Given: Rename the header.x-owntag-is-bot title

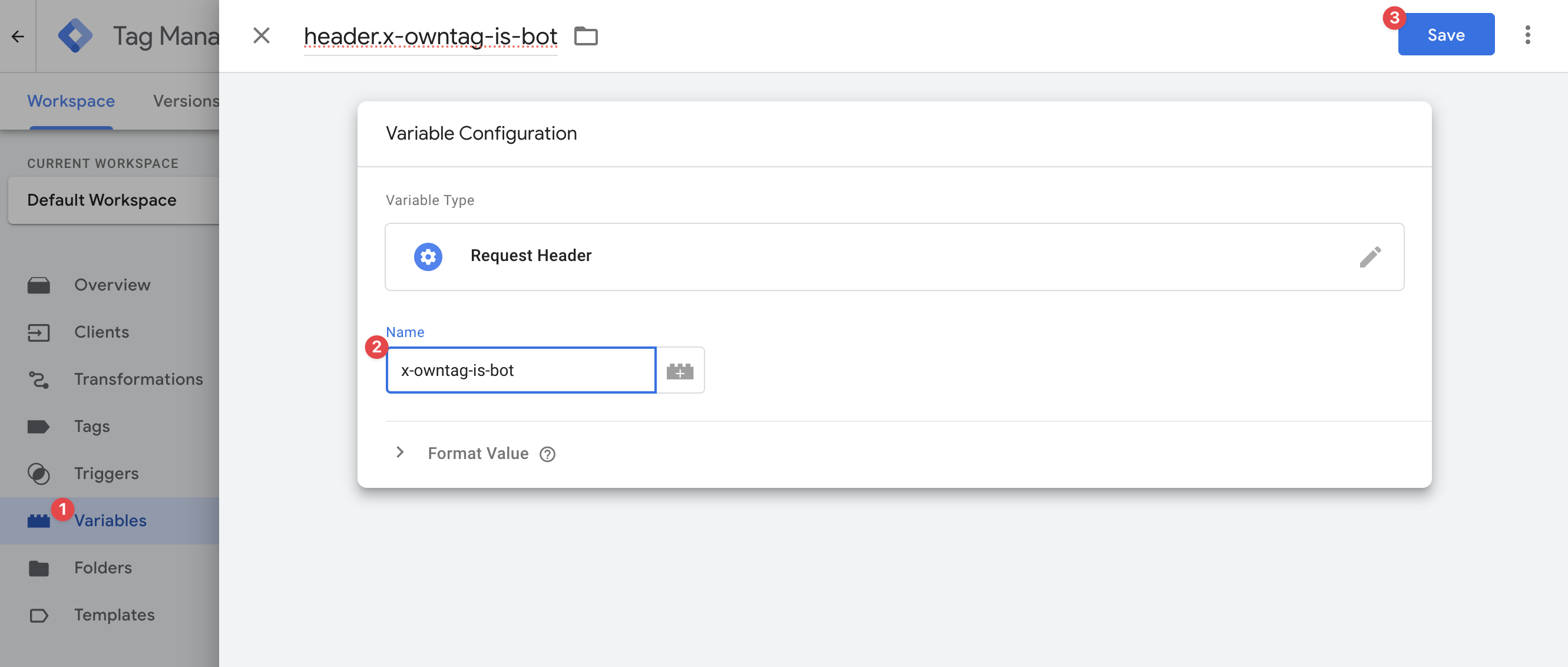Looking at the screenshot, I should tap(430, 37).
